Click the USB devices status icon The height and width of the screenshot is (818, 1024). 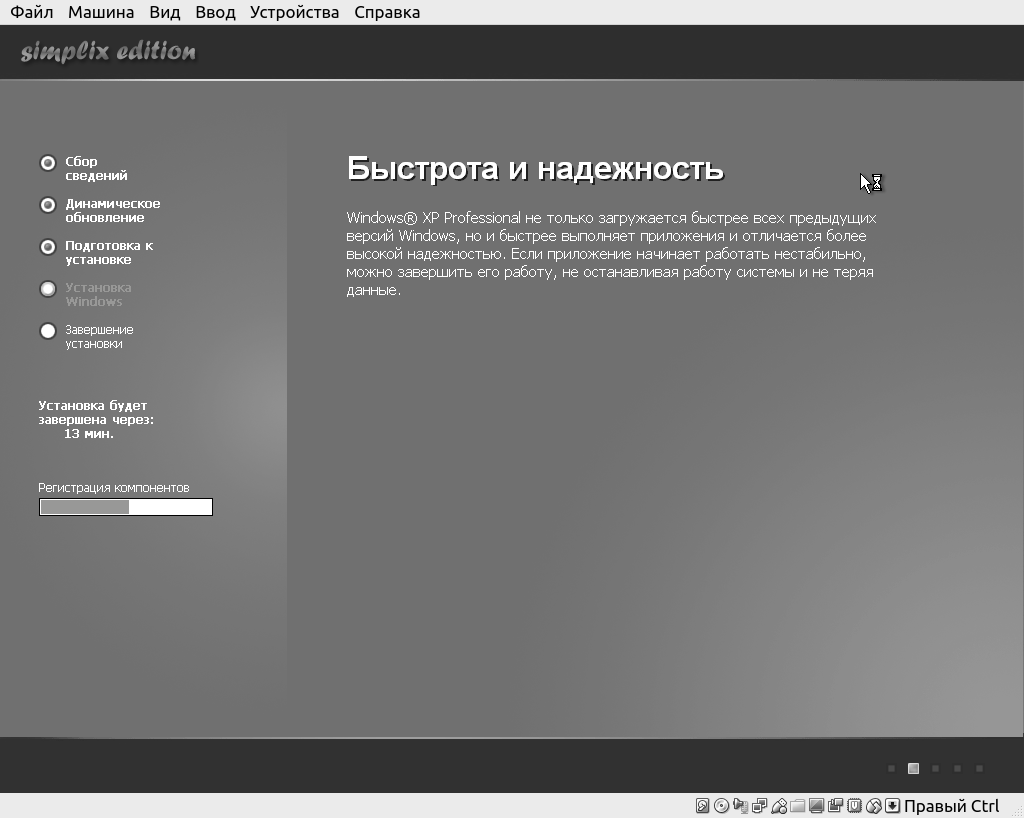coord(778,806)
